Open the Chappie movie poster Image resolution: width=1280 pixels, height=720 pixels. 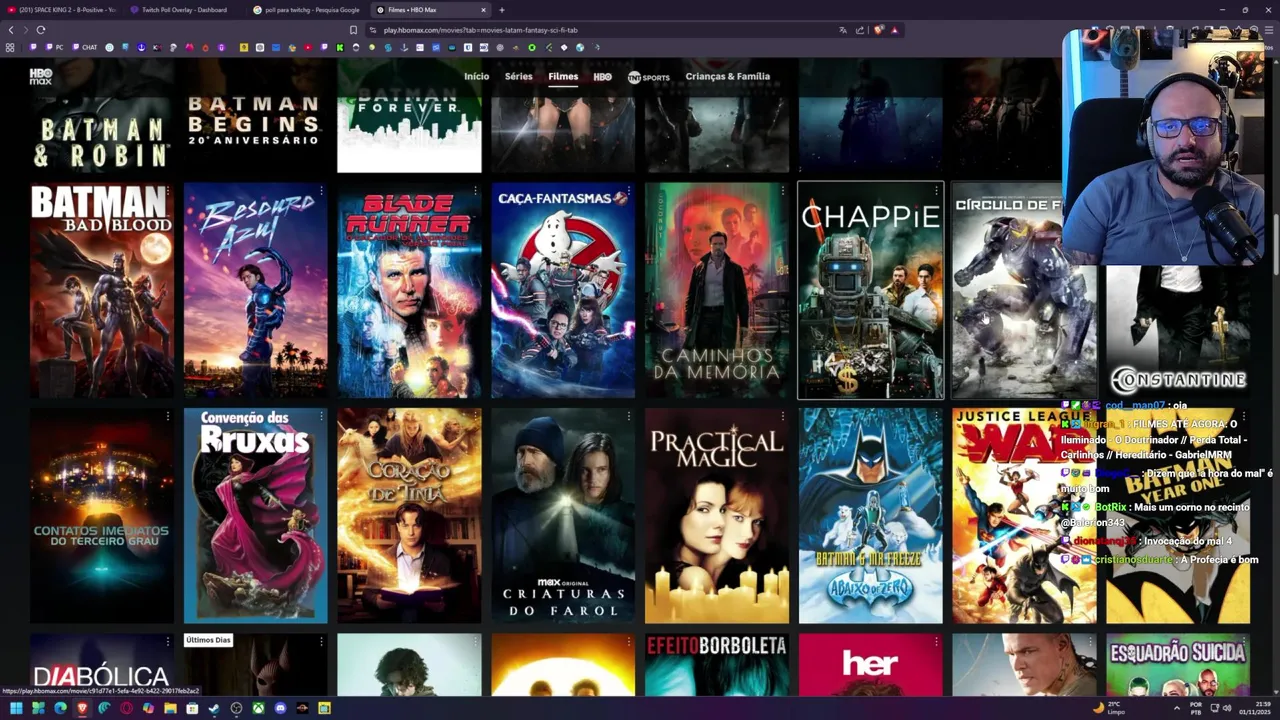(870, 290)
